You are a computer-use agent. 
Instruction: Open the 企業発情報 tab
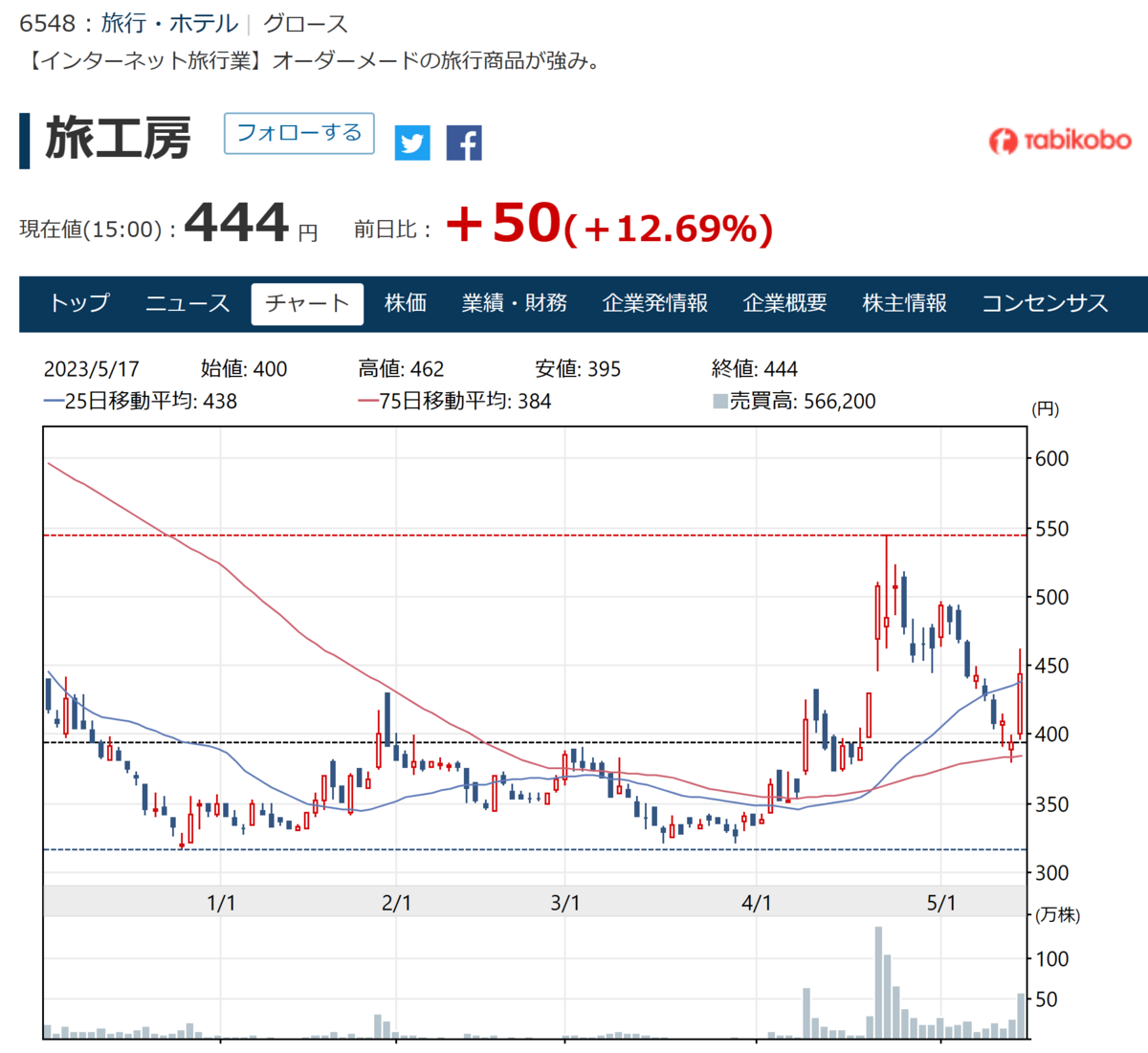click(655, 303)
